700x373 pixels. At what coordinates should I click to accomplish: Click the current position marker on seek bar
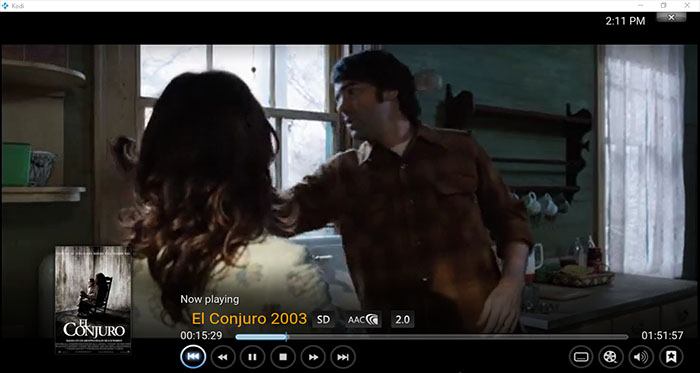(x=286, y=337)
